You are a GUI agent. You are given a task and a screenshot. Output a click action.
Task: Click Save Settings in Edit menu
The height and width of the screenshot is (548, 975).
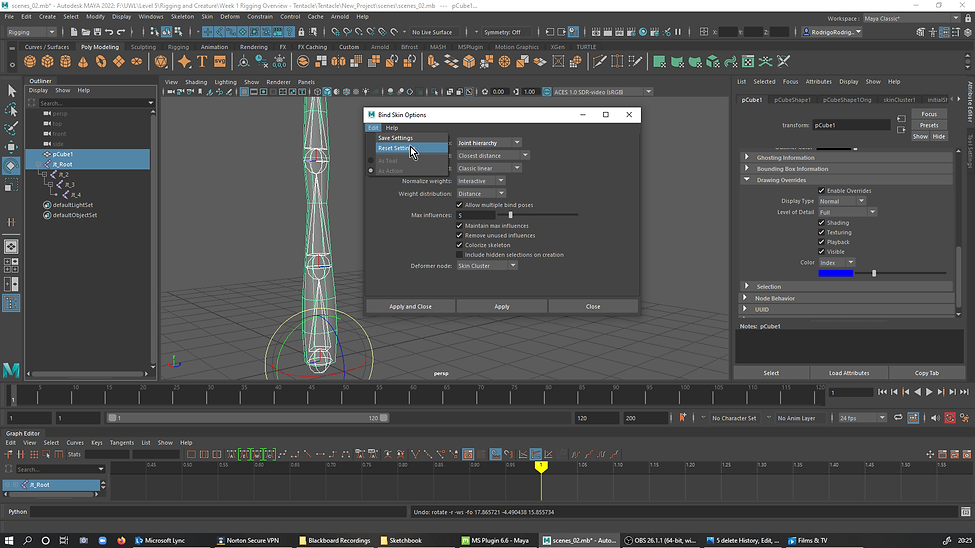coord(411,138)
